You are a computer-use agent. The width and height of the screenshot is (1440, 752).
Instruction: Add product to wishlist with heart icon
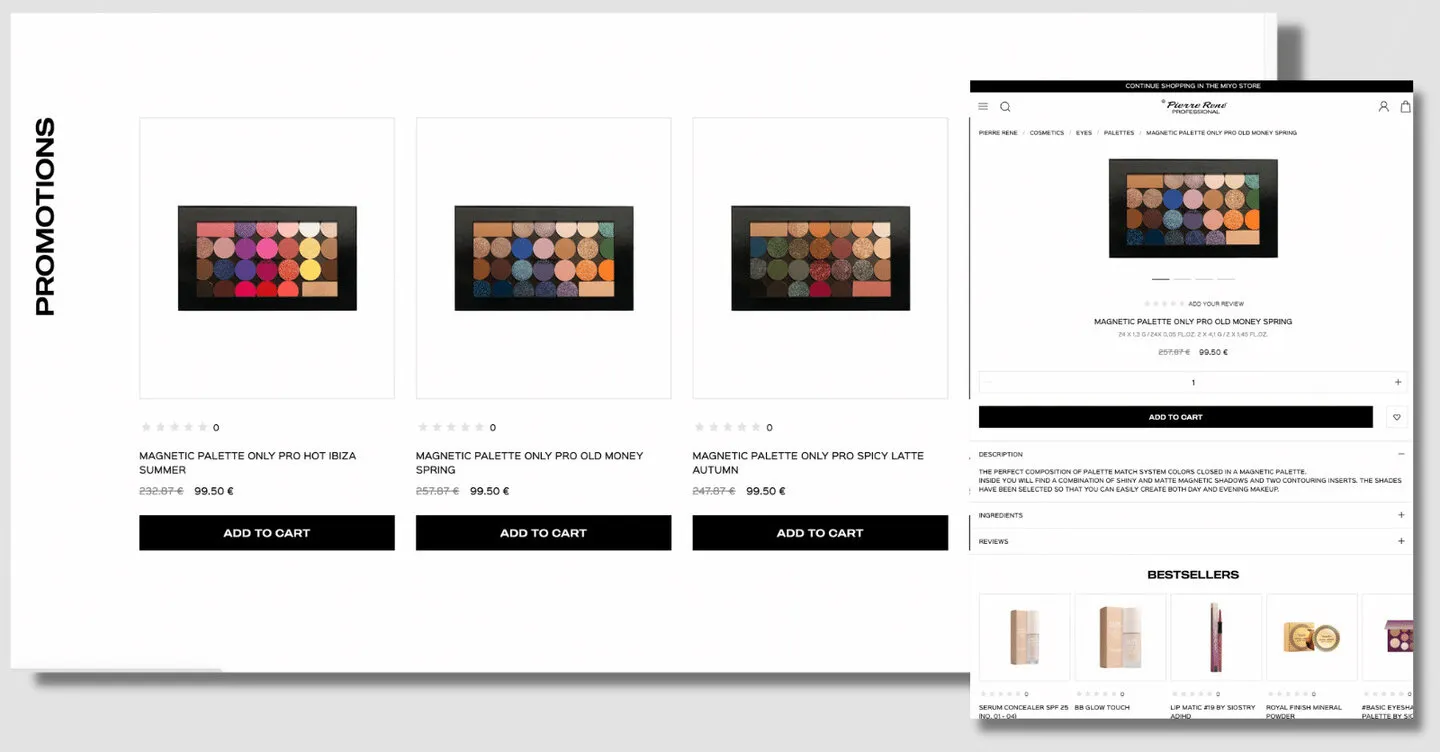point(1397,417)
